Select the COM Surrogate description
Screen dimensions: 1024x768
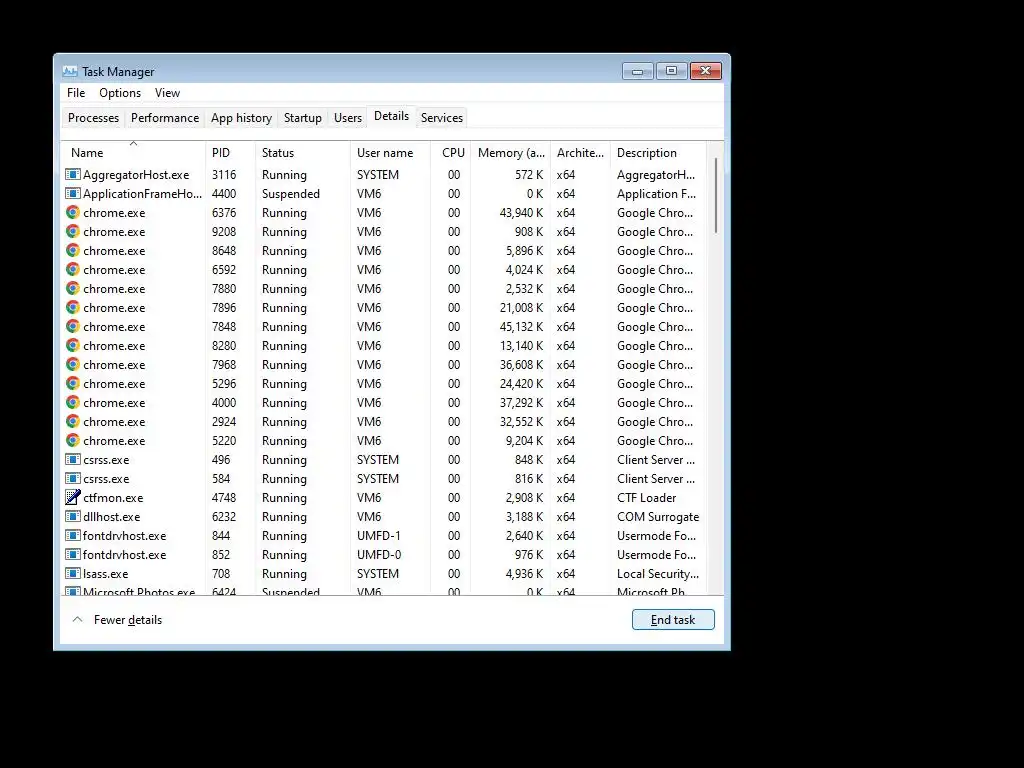coord(658,516)
